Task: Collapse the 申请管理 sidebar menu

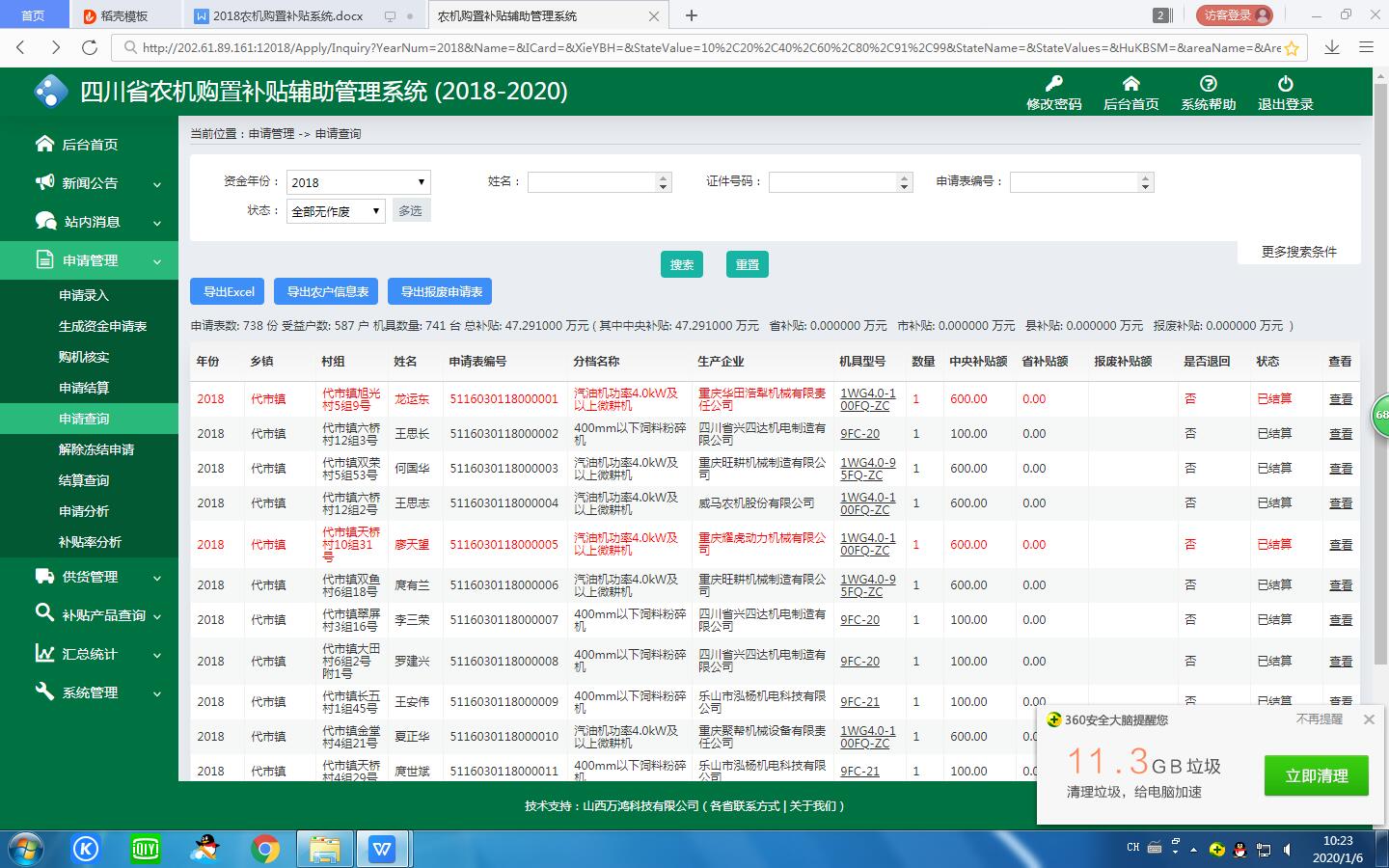Action: click(x=157, y=261)
